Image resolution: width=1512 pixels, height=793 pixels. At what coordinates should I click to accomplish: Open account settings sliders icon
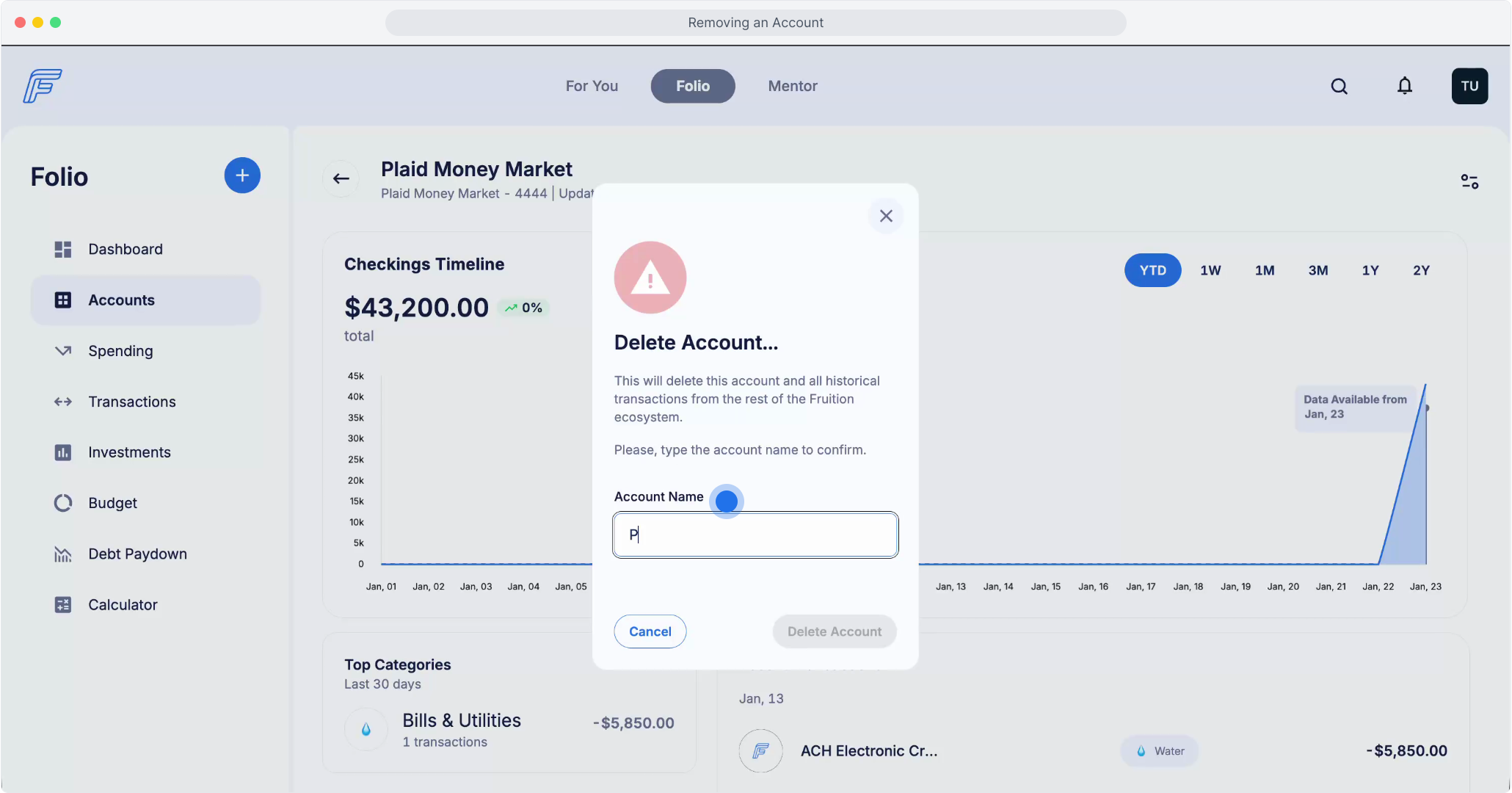1469,181
